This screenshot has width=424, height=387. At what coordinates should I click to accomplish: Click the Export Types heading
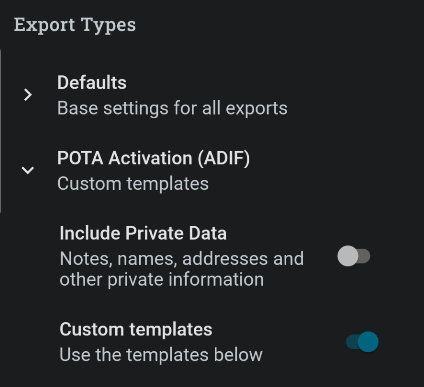[75, 25]
